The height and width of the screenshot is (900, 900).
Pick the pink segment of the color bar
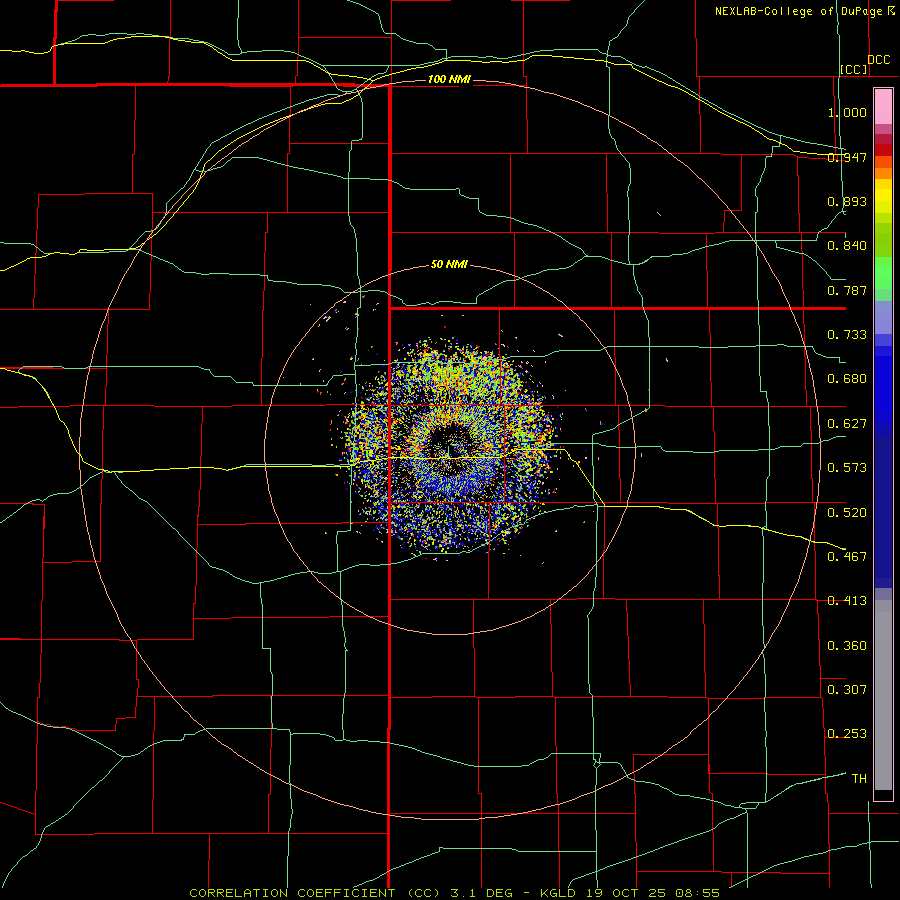coord(883,107)
